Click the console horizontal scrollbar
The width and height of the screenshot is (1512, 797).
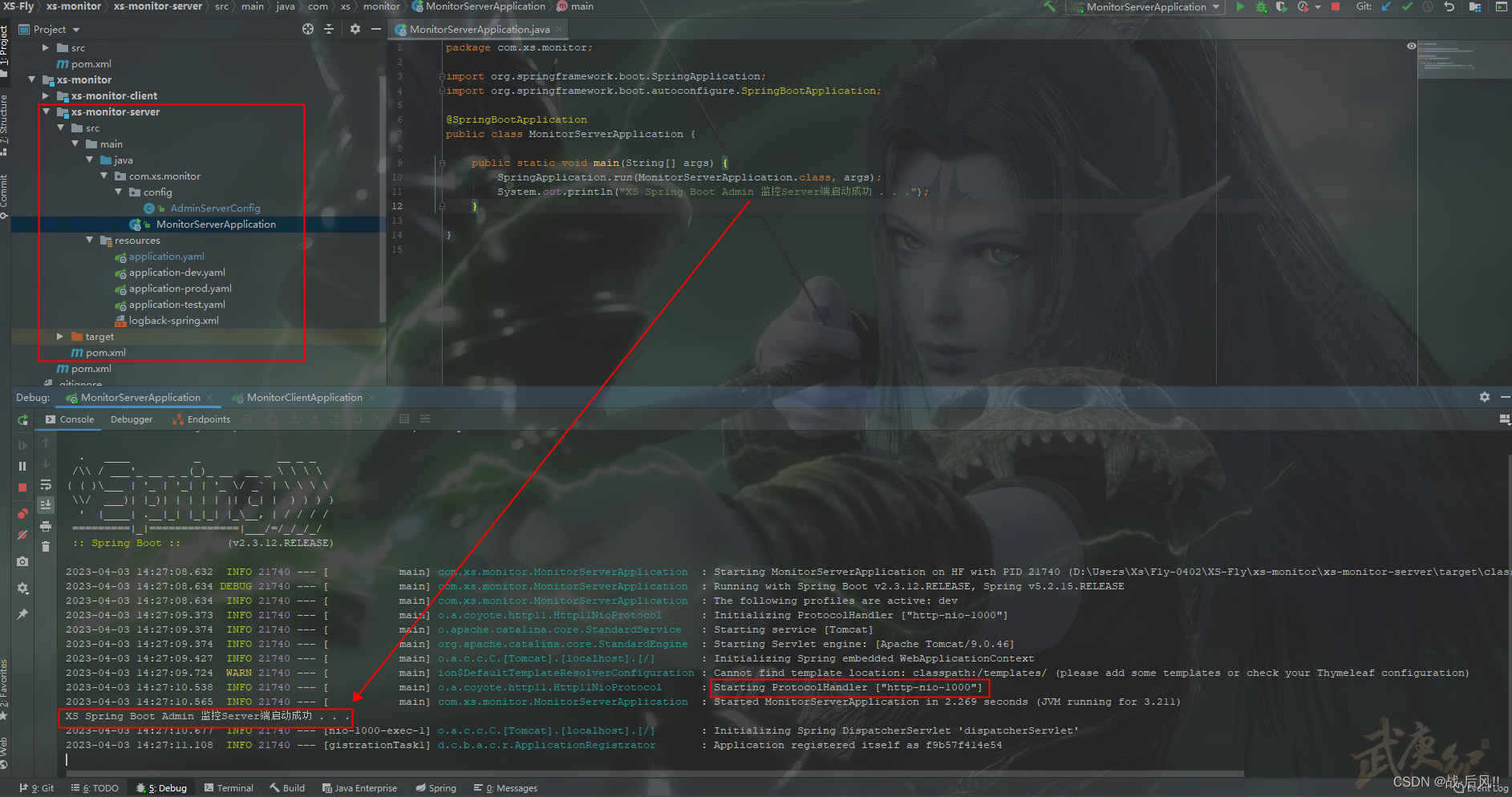(654, 774)
